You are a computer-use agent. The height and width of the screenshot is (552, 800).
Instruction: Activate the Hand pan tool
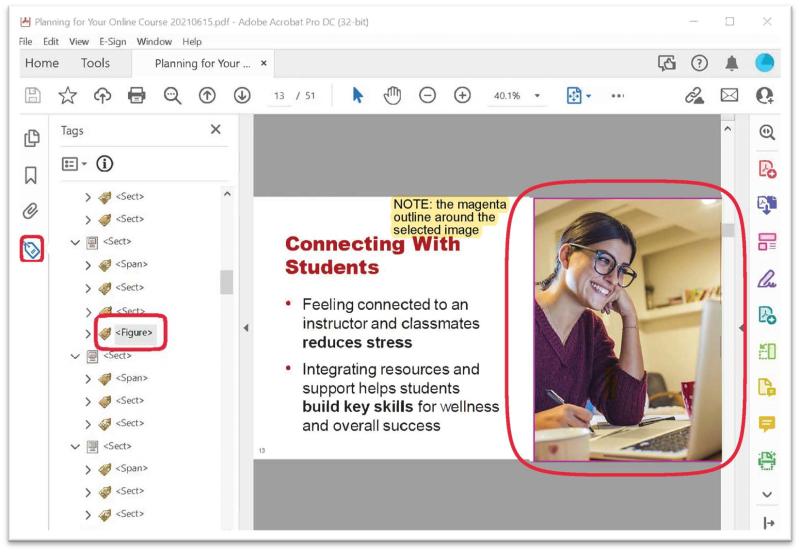(392, 95)
